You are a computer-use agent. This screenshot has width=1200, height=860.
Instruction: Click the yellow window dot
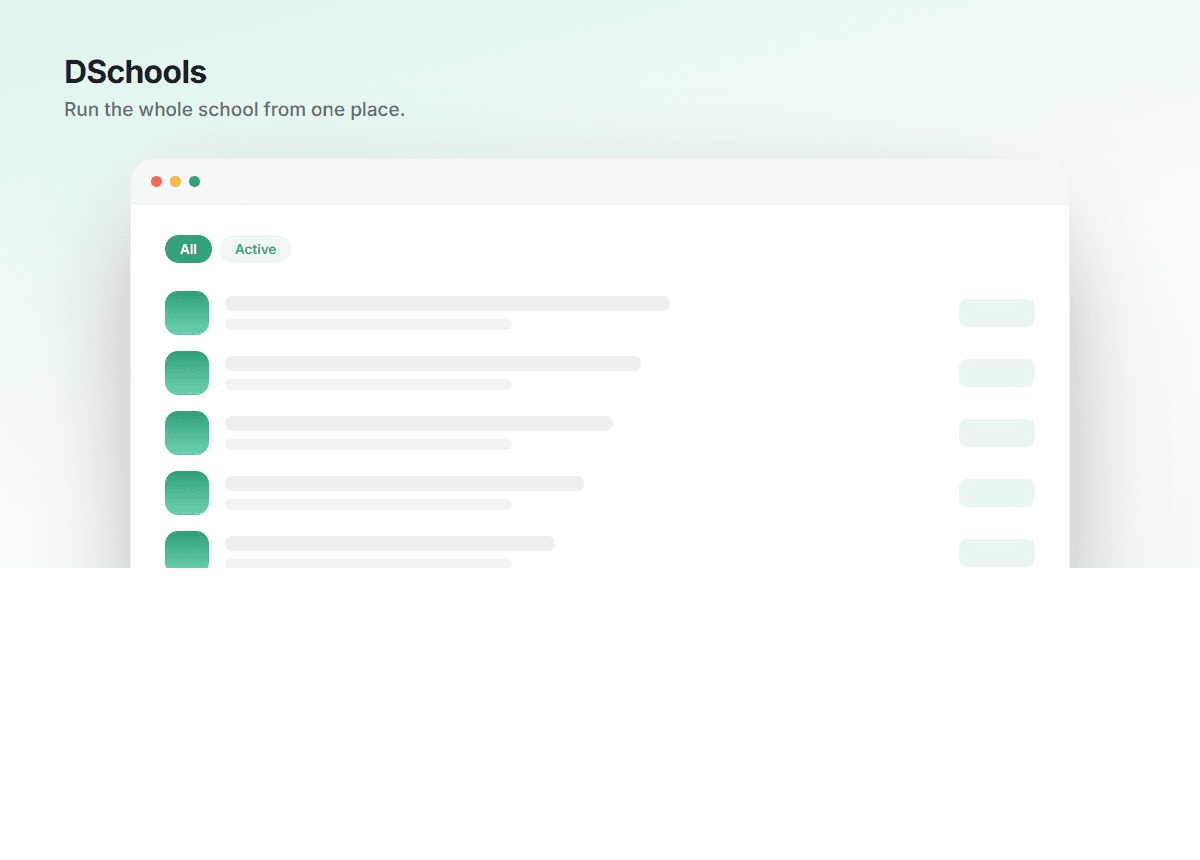click(x=175, y=181)
